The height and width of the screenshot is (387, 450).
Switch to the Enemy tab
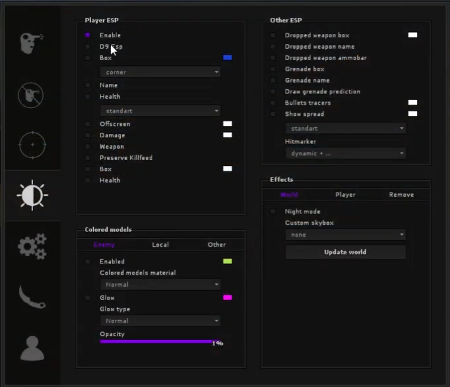pyautogui.click(x=104, y=245)
